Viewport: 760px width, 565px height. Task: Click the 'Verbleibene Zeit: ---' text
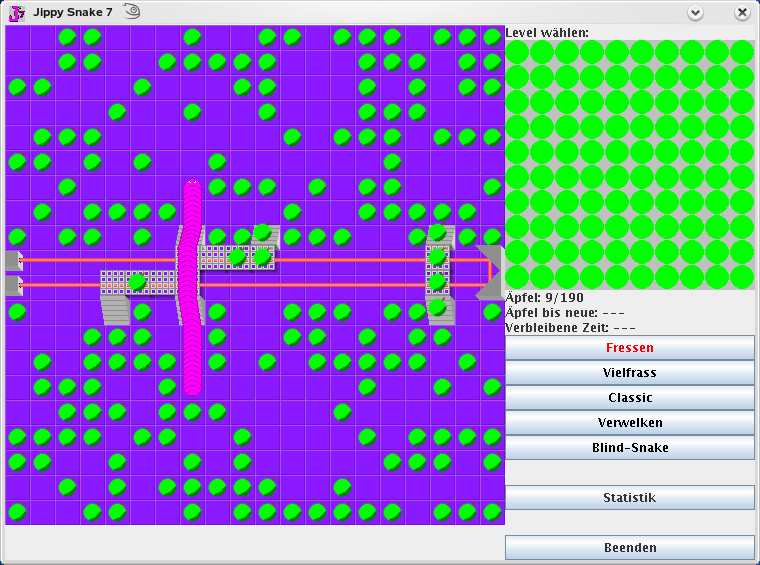(x=570, y=328)
